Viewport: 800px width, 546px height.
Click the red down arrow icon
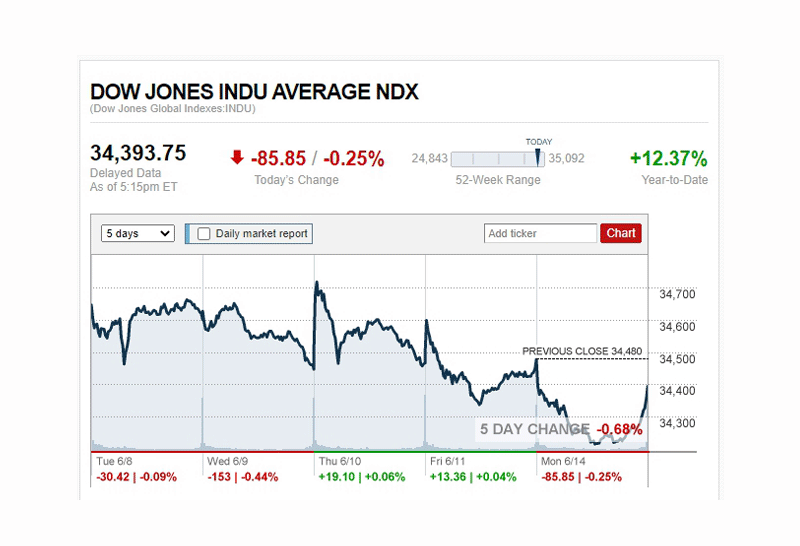click(x=236, y=157)
